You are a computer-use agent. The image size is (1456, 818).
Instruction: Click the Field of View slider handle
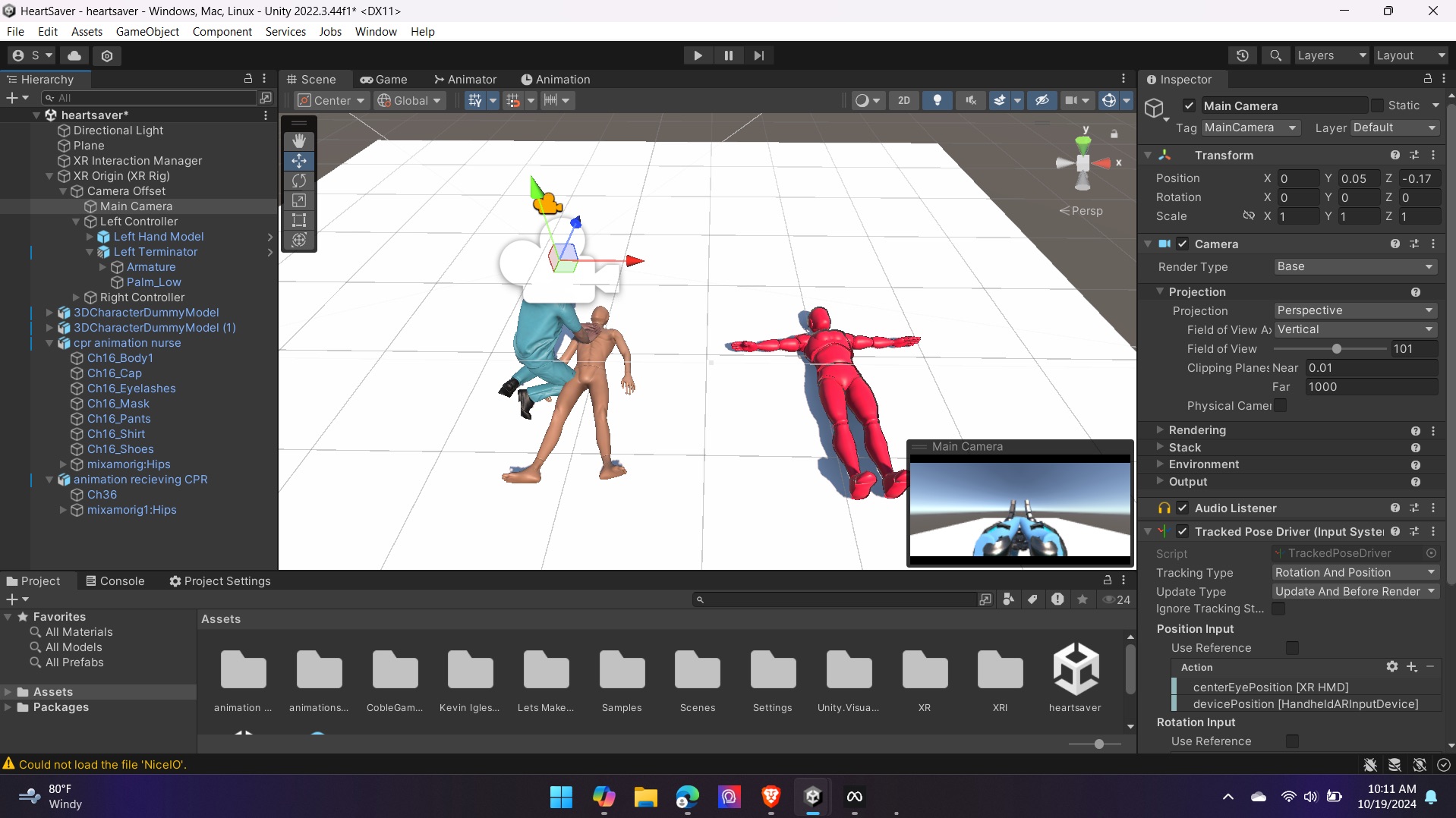coord(1337,349)
